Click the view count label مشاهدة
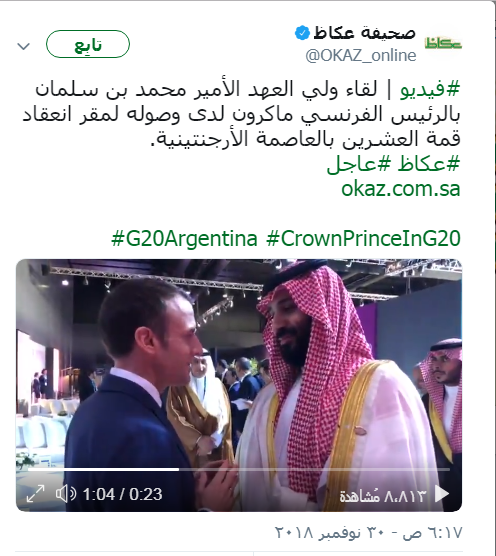 [x=360, y=495]
